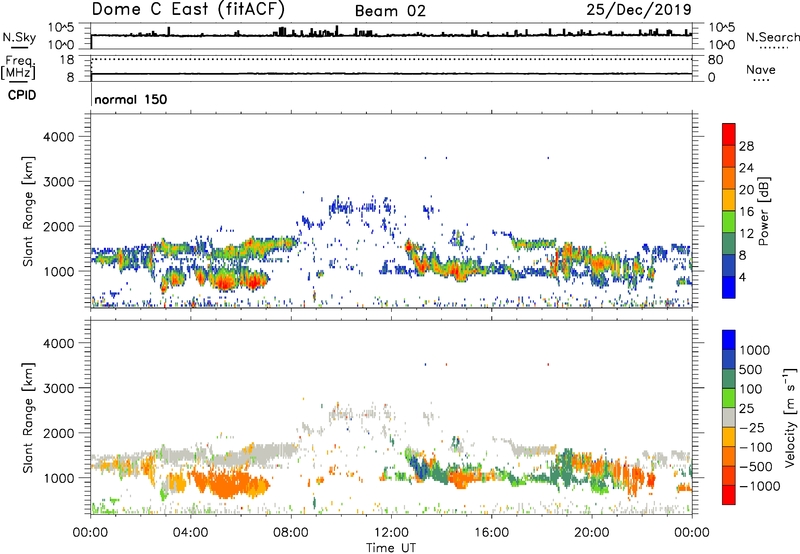Pick the bottom bright blue power swatch
The image size is (800, 554).
[x=729, y=288]
